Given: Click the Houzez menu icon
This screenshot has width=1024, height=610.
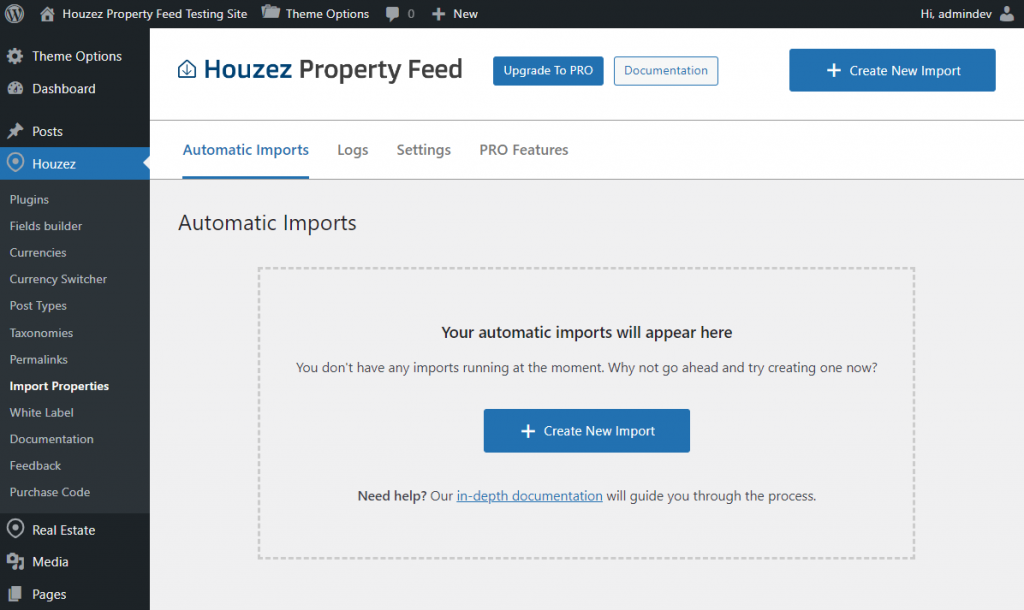Looking at the screenshot, I should coord(15,163).
